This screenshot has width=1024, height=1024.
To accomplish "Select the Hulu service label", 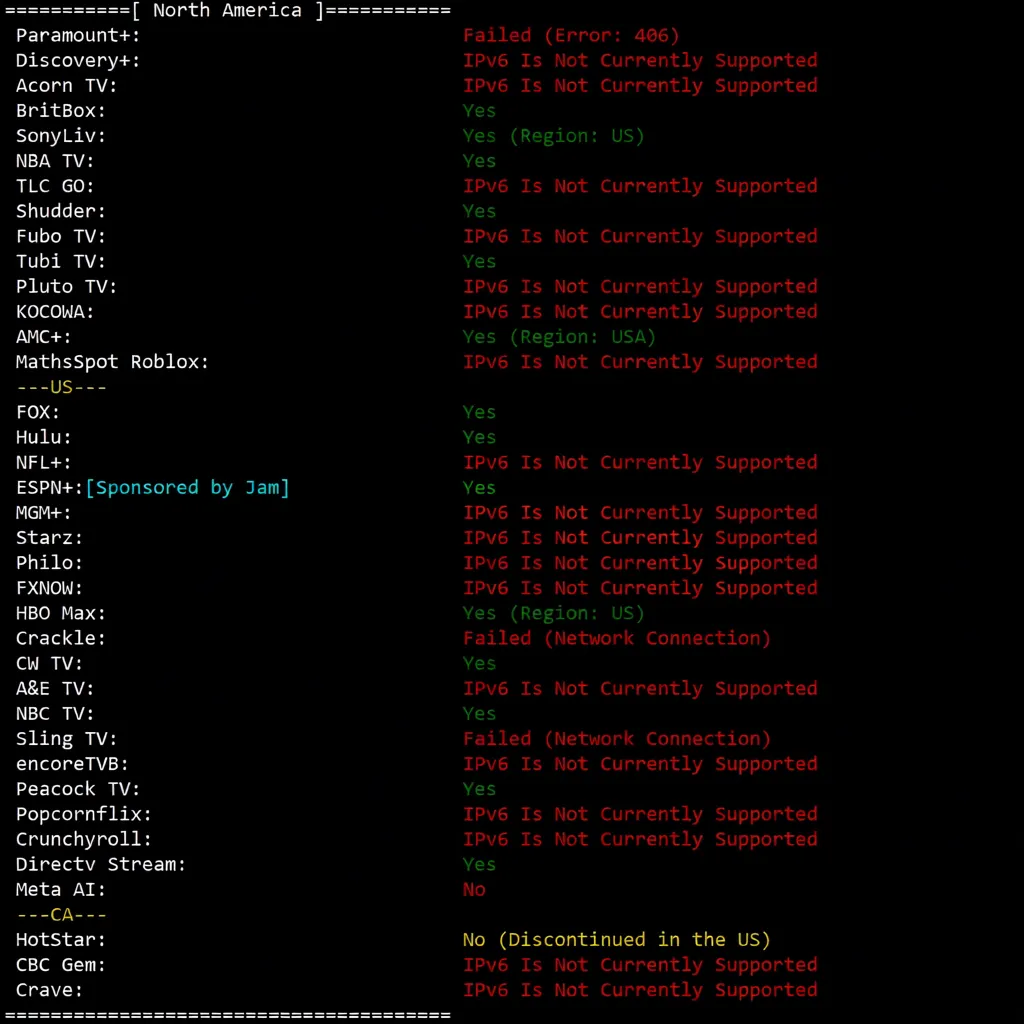I will pos(44,438).
